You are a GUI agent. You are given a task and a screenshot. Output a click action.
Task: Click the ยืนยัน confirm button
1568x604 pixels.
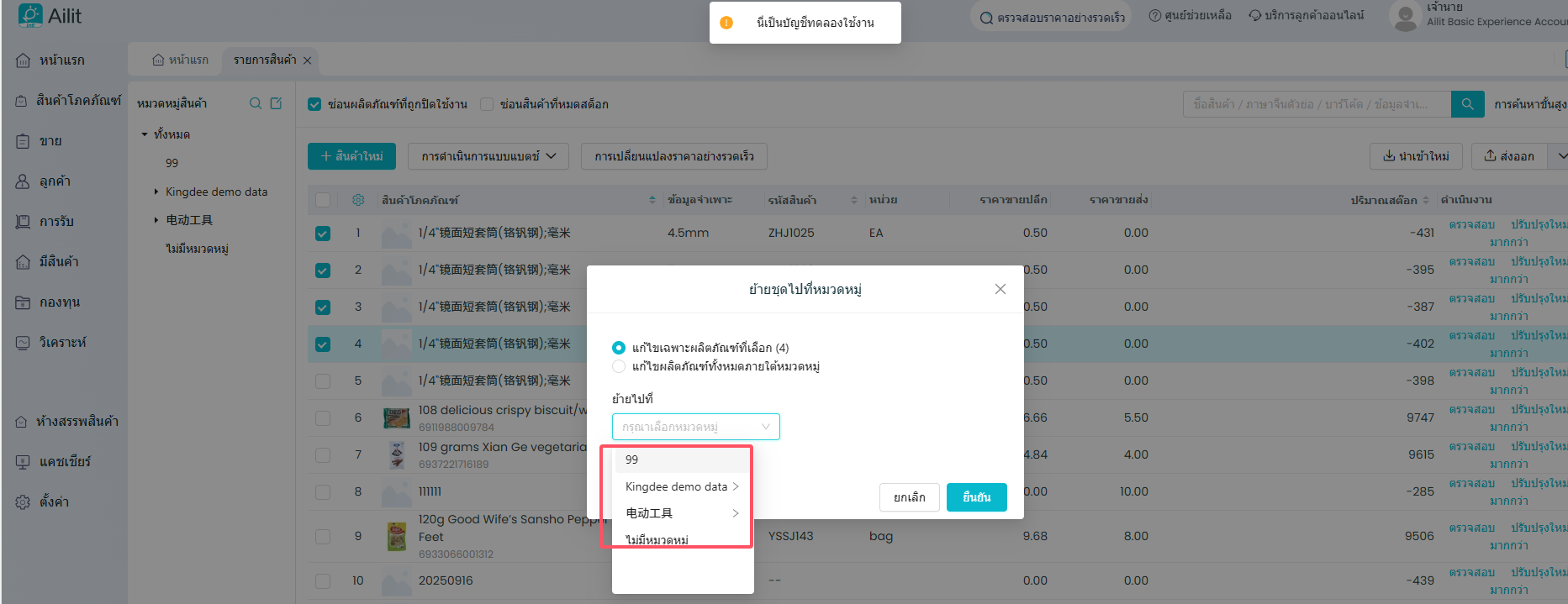pos(976,497)
